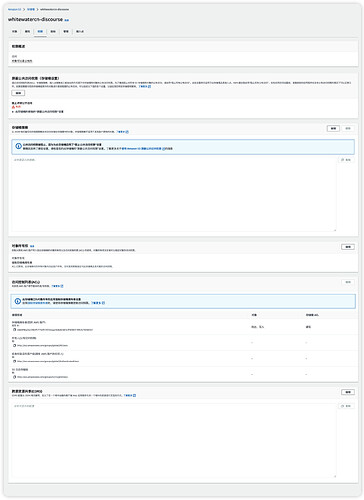Open the object ownership link inside ACL banner
Screen dimensions: 364x500
click(37, 303)
